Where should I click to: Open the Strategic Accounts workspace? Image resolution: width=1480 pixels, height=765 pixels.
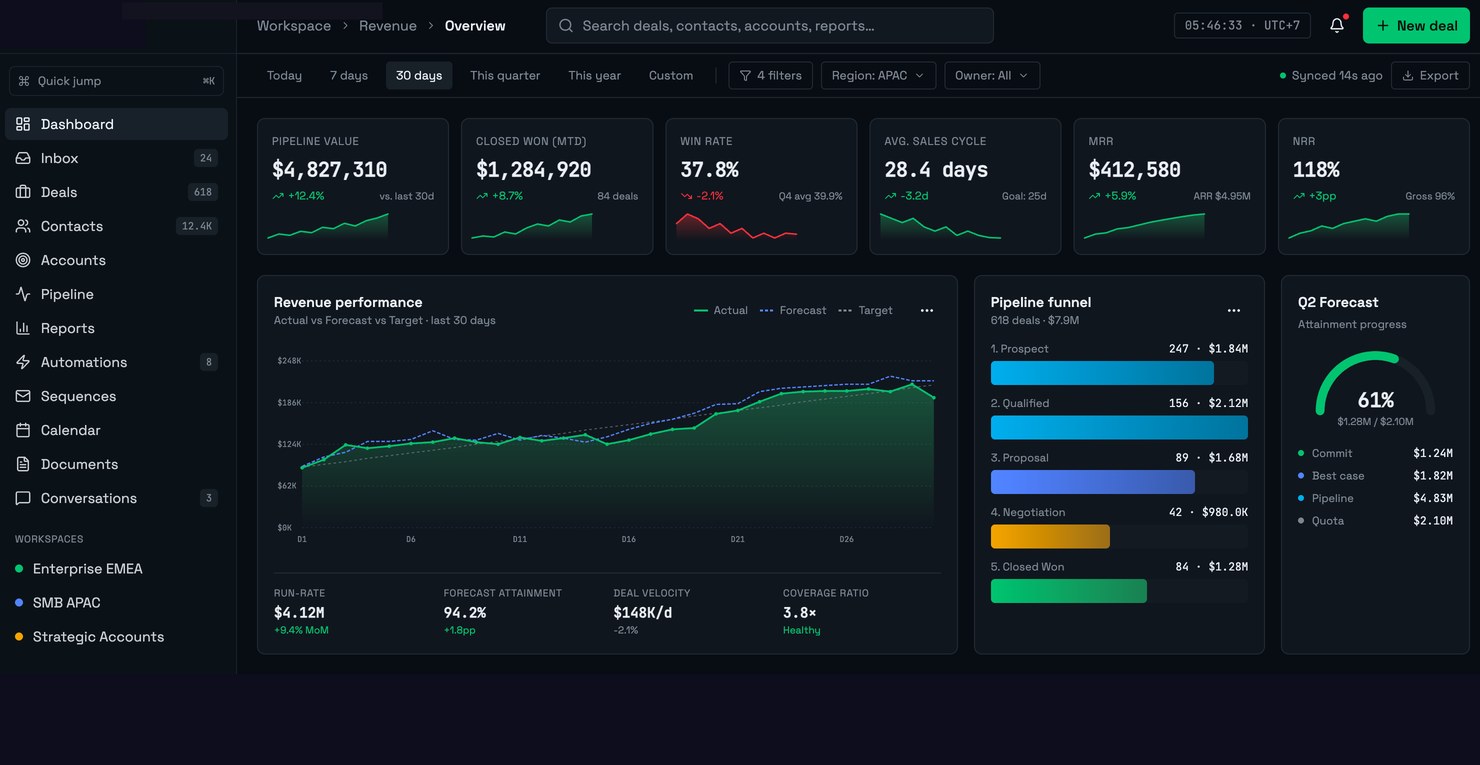click(118, 637)
